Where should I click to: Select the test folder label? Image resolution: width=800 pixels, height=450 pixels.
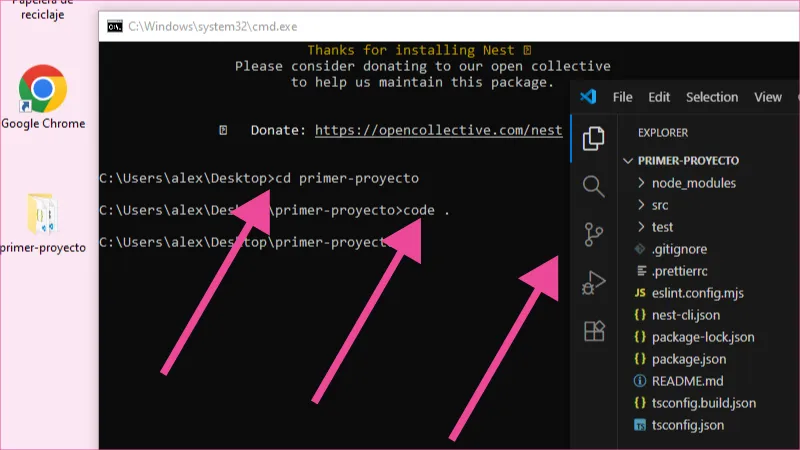click(662, 227)
